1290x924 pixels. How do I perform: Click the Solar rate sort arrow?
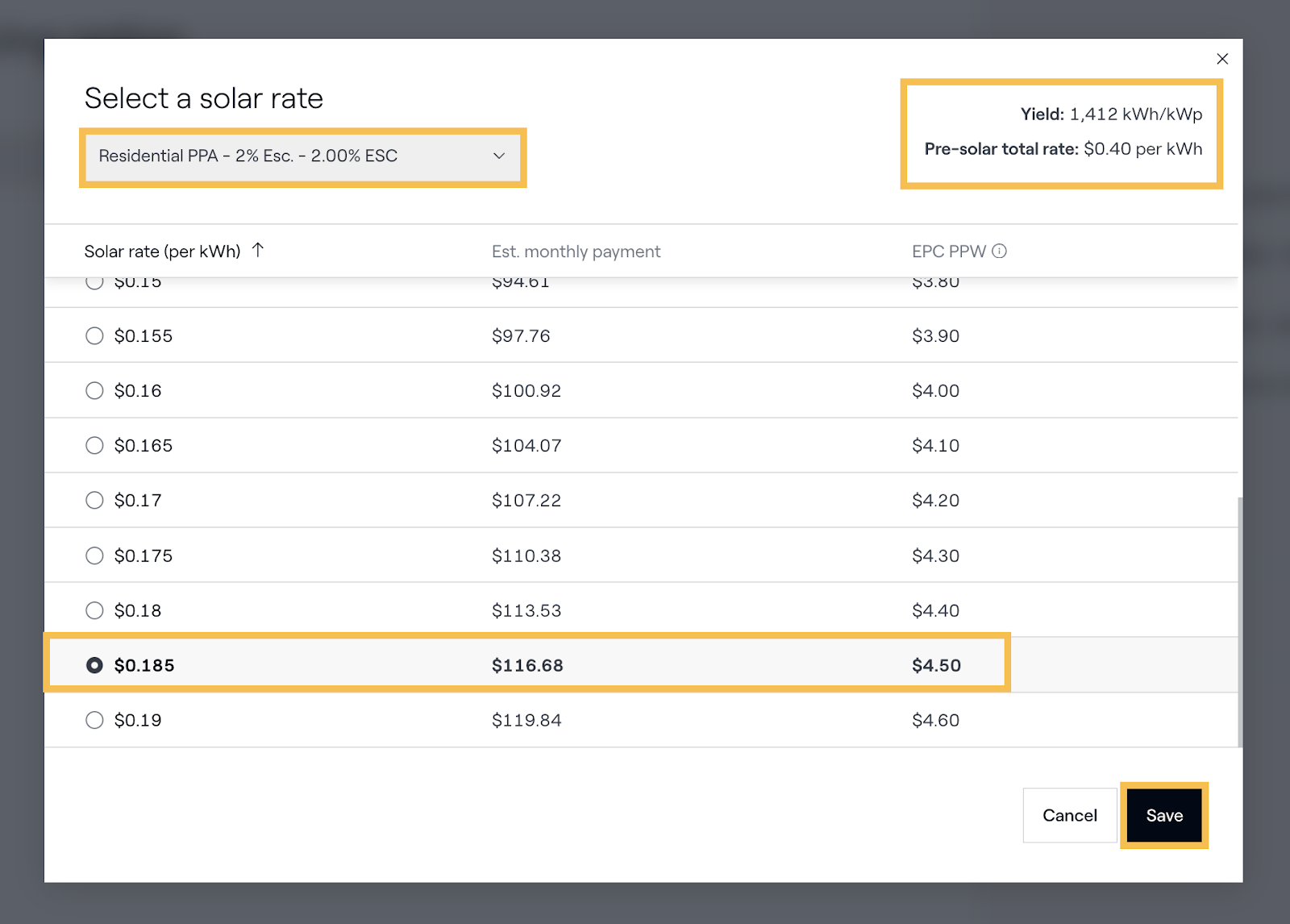point(258,250)
